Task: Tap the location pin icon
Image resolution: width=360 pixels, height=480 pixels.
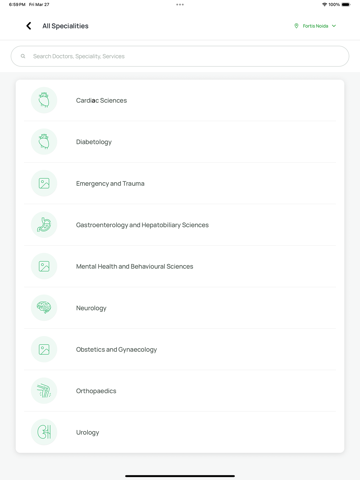Action: (296, 26)
